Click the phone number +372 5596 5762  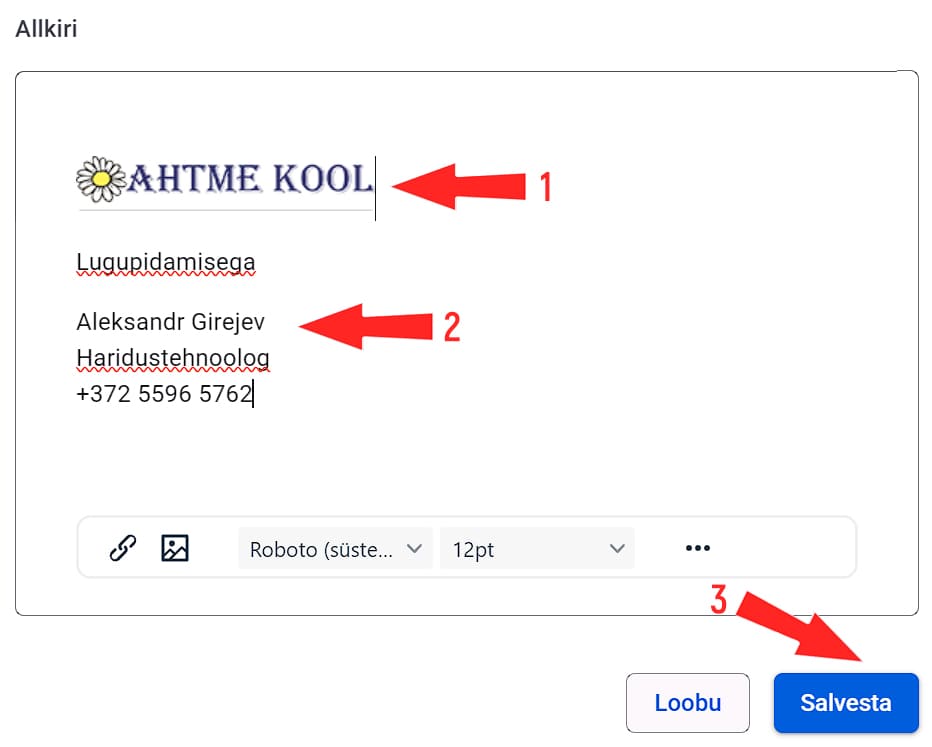coord(164,394)
